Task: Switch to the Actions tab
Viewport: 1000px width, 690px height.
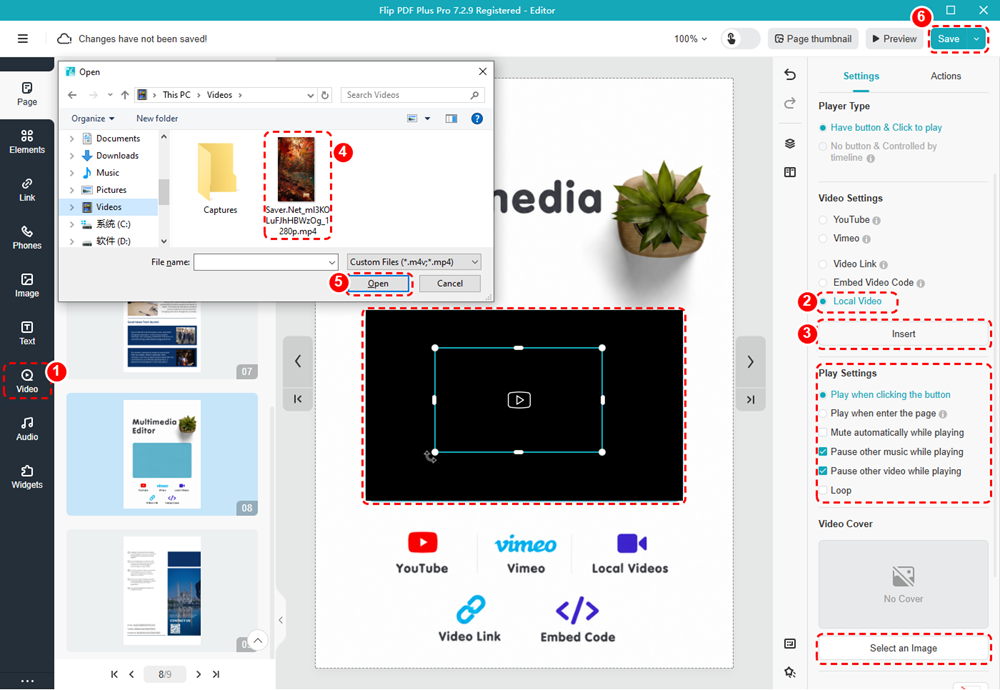Action: click(x=945, y=76)
